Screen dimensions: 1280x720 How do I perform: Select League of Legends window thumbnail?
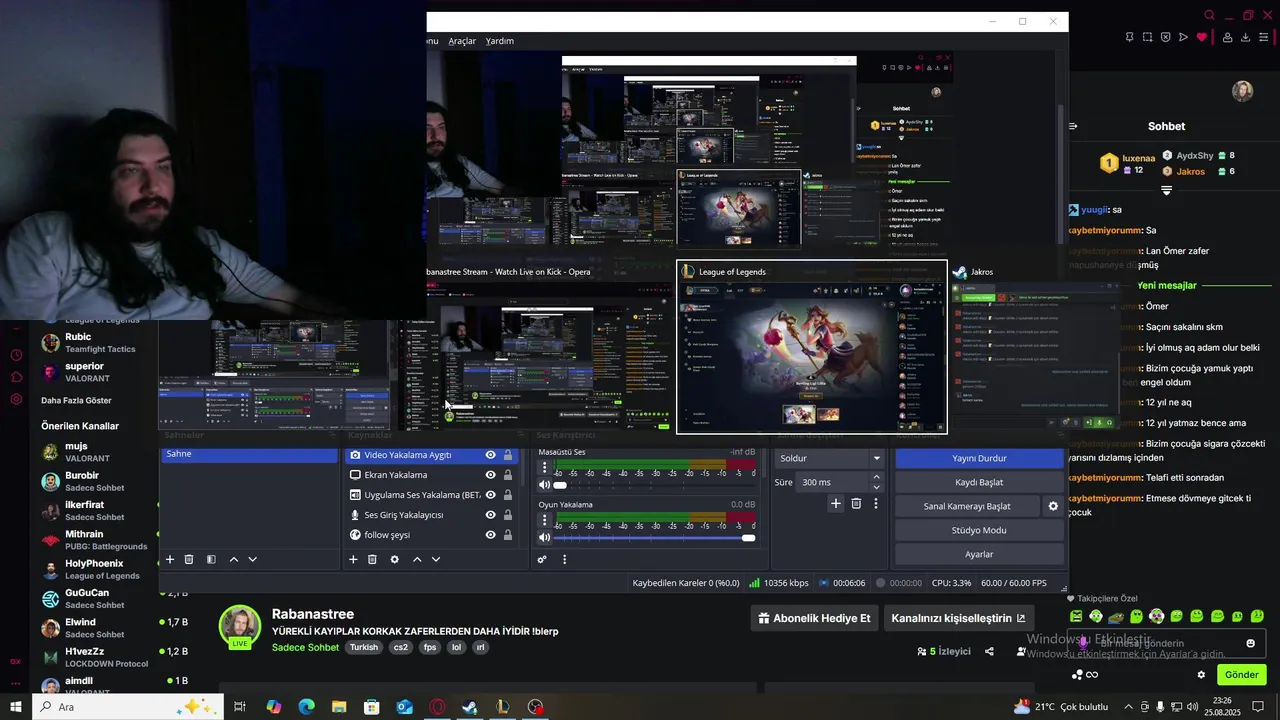(812, 347)
